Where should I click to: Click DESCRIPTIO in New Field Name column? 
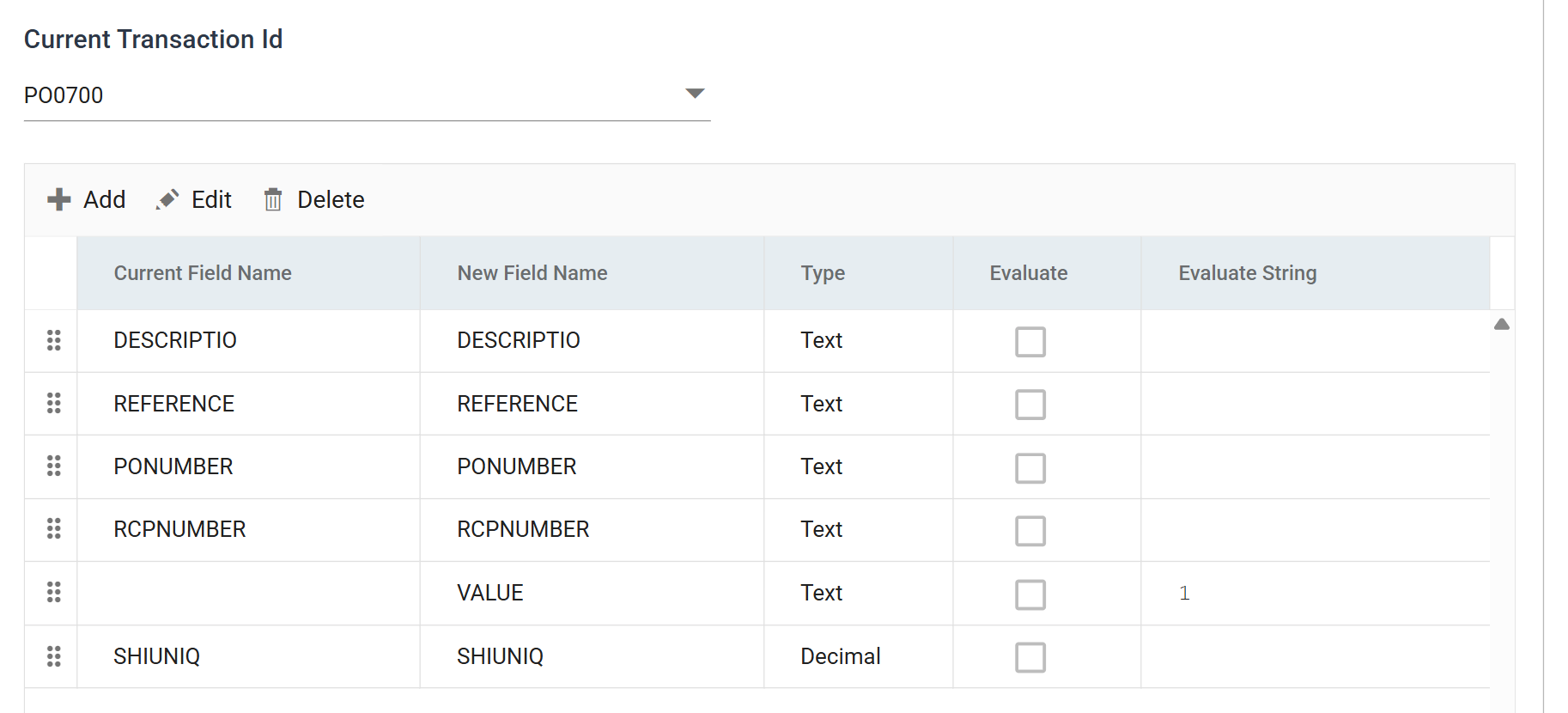point(519,340)
